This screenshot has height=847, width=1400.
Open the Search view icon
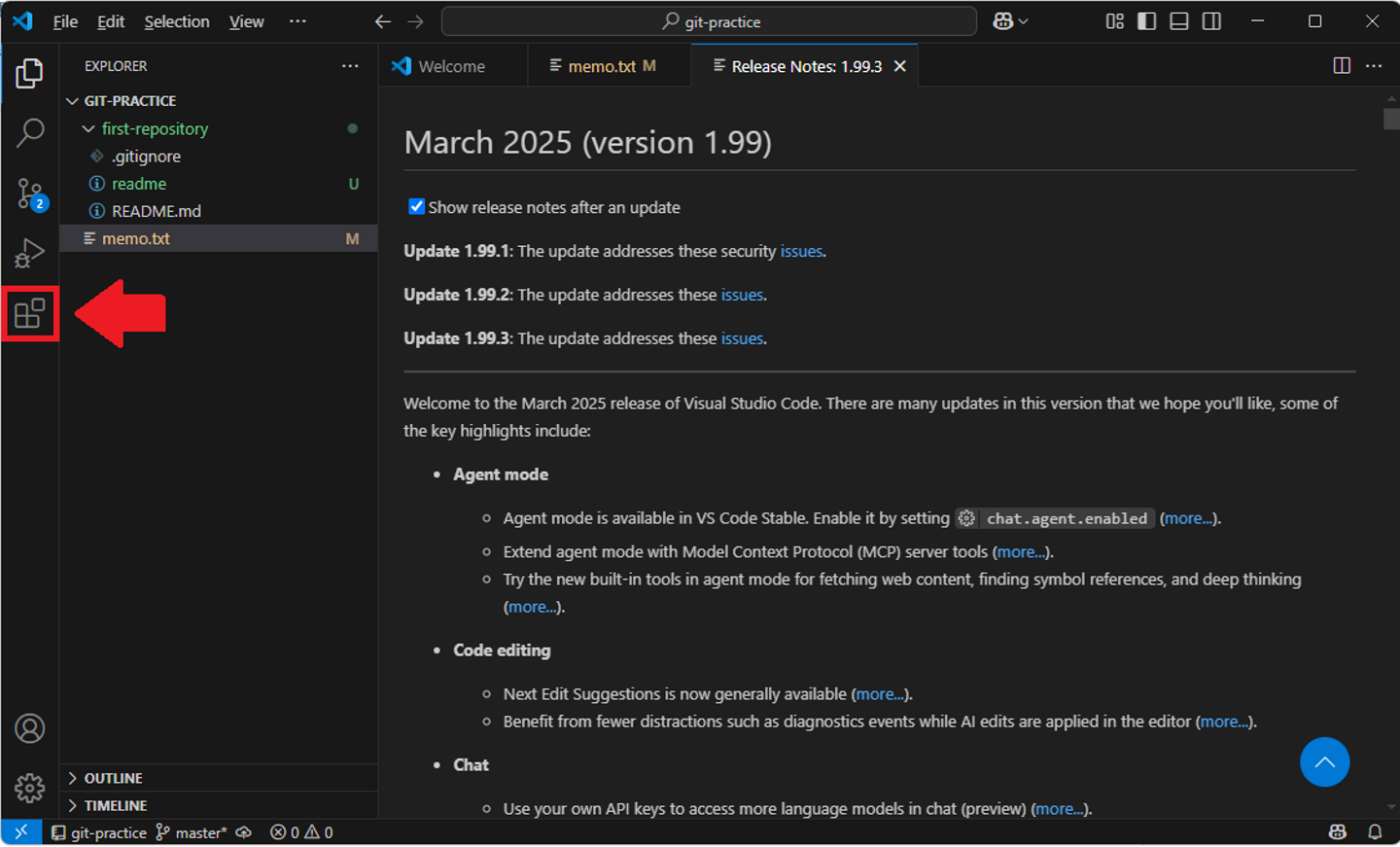point(29,132)
